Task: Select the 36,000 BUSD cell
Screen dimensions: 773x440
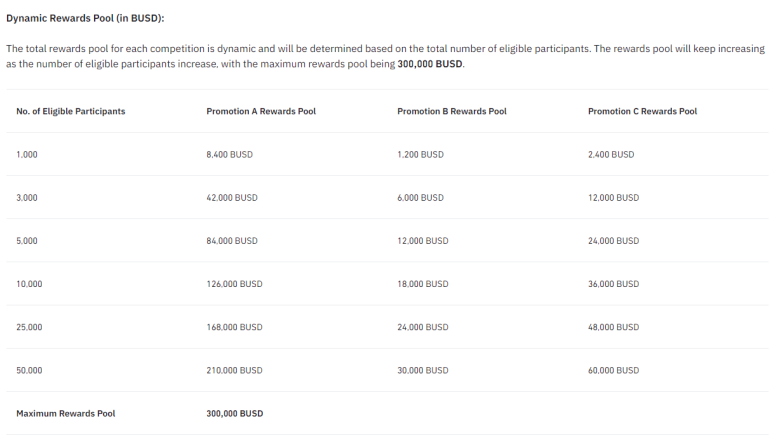Action: (613, 284)
